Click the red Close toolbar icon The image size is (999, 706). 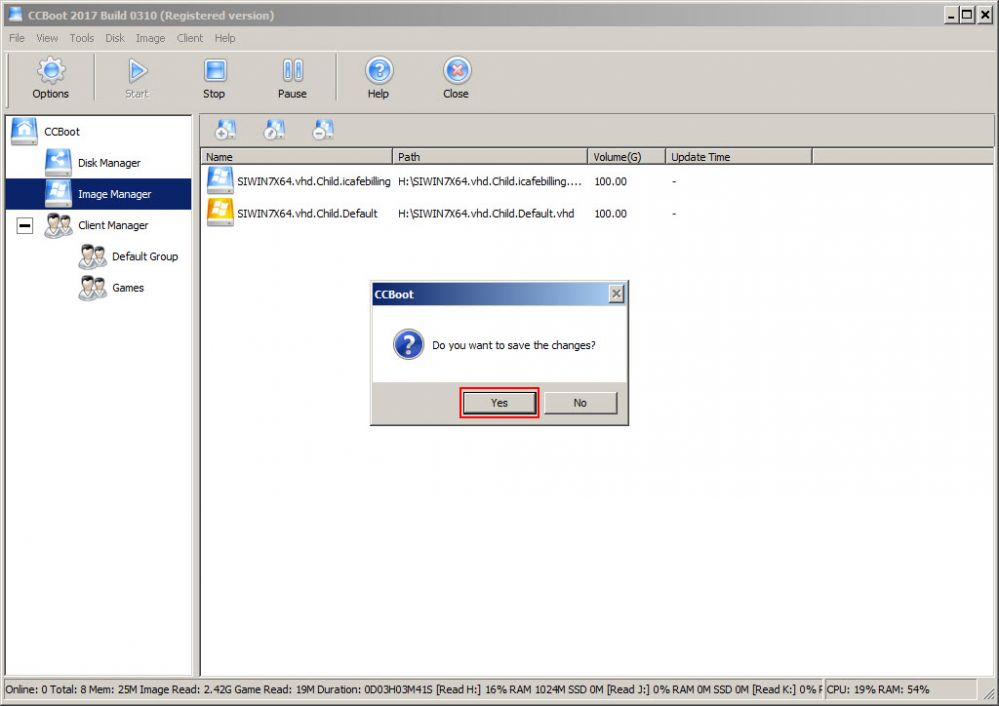pyautogui.click(x=457, y=71)
